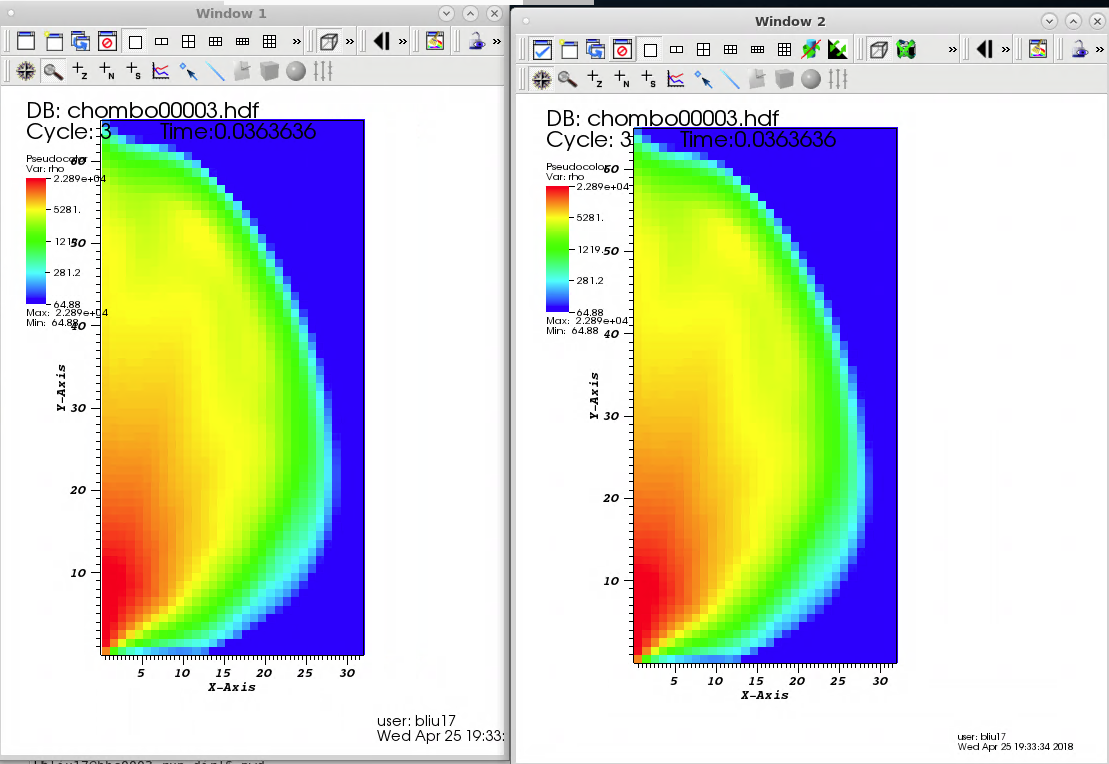Choose the lineout chart tool in Window 1
This screenshot has width=1109, height=764.
click(161, 71)
